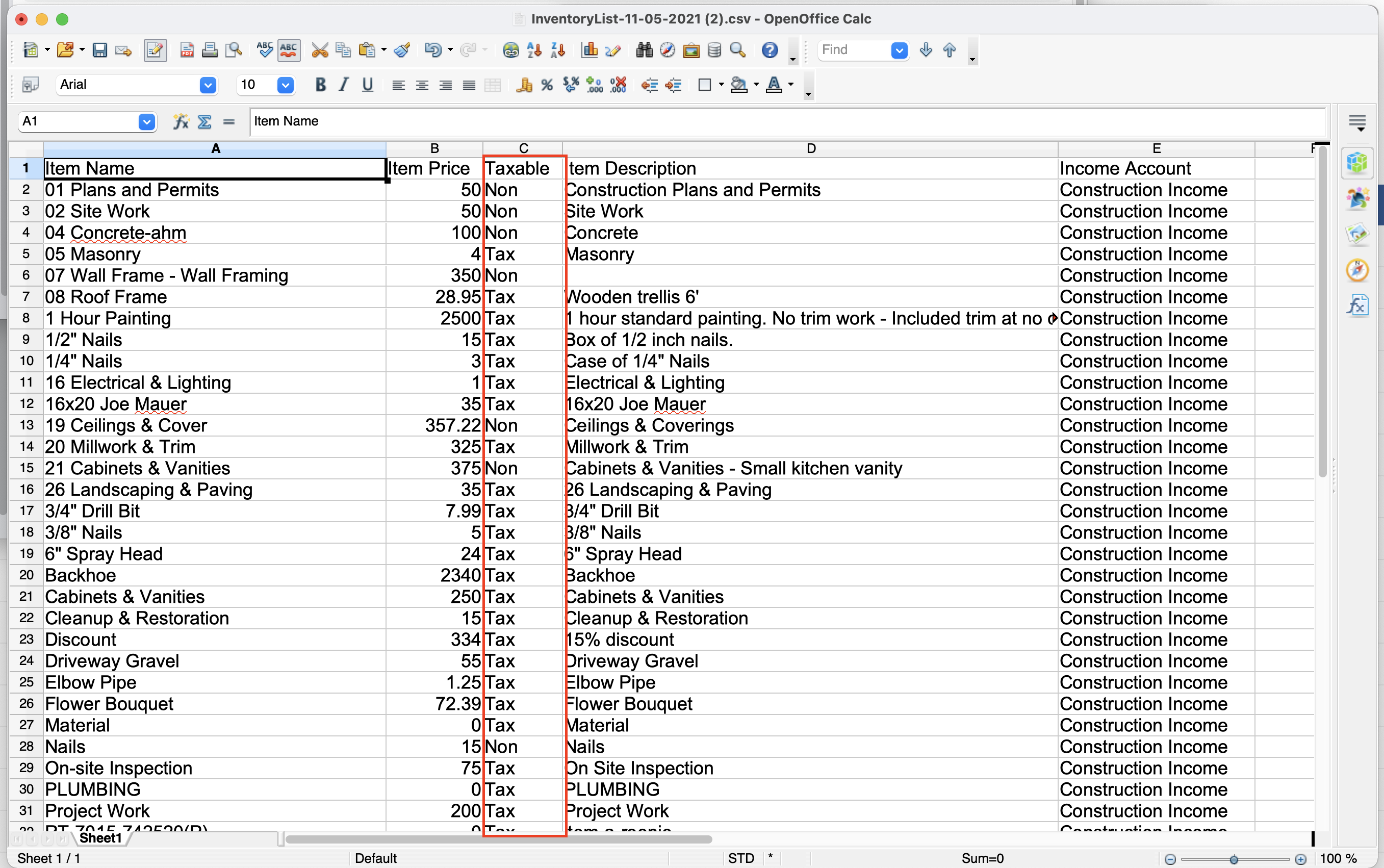Insert a Sum formula with the sigma icon

coord(205,122)
